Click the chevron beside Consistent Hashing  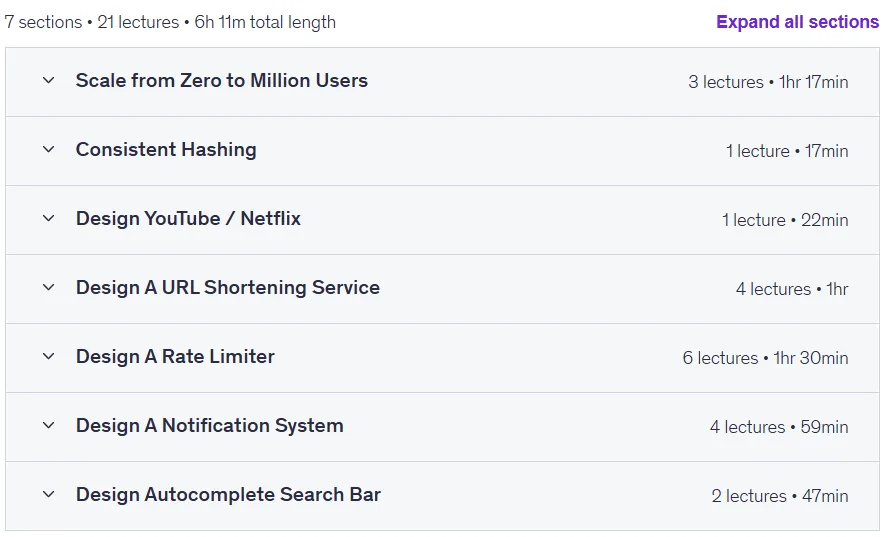click(49, 149)
